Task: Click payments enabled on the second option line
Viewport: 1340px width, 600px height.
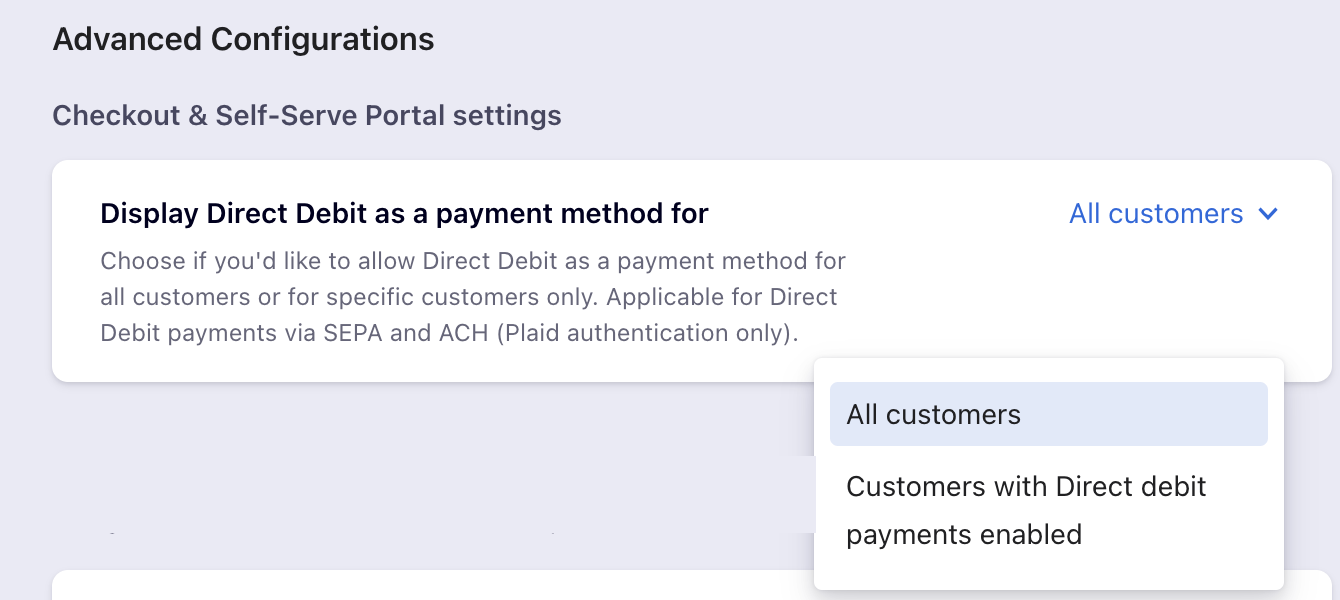Action: click(964, 535)
